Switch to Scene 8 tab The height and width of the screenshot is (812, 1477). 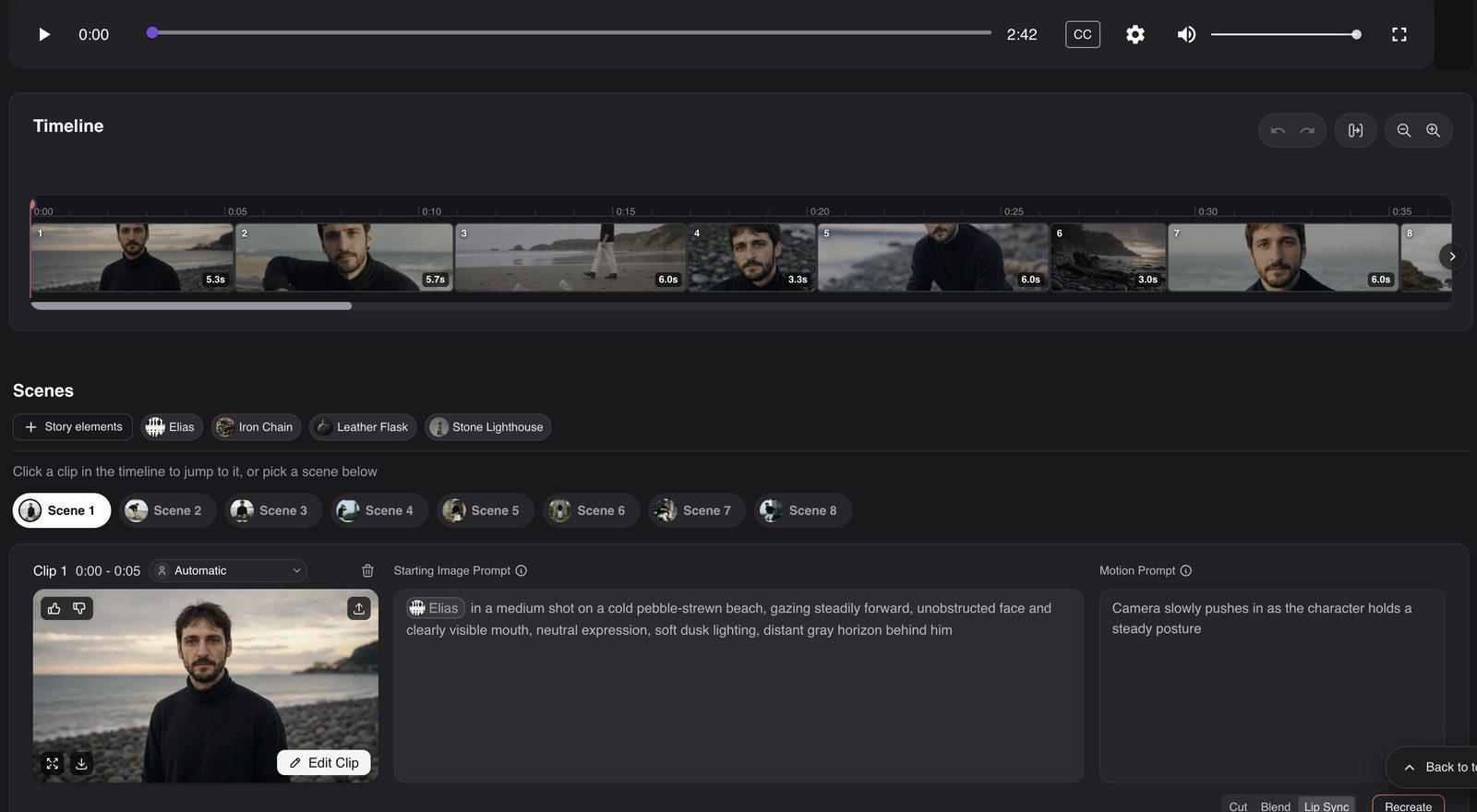(x=803, y=510)
